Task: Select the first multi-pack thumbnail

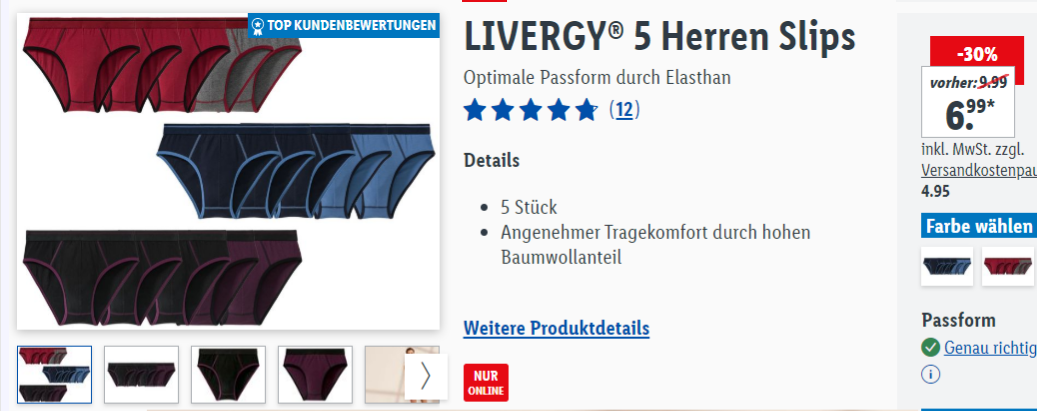Action: (x=54, y=375)
